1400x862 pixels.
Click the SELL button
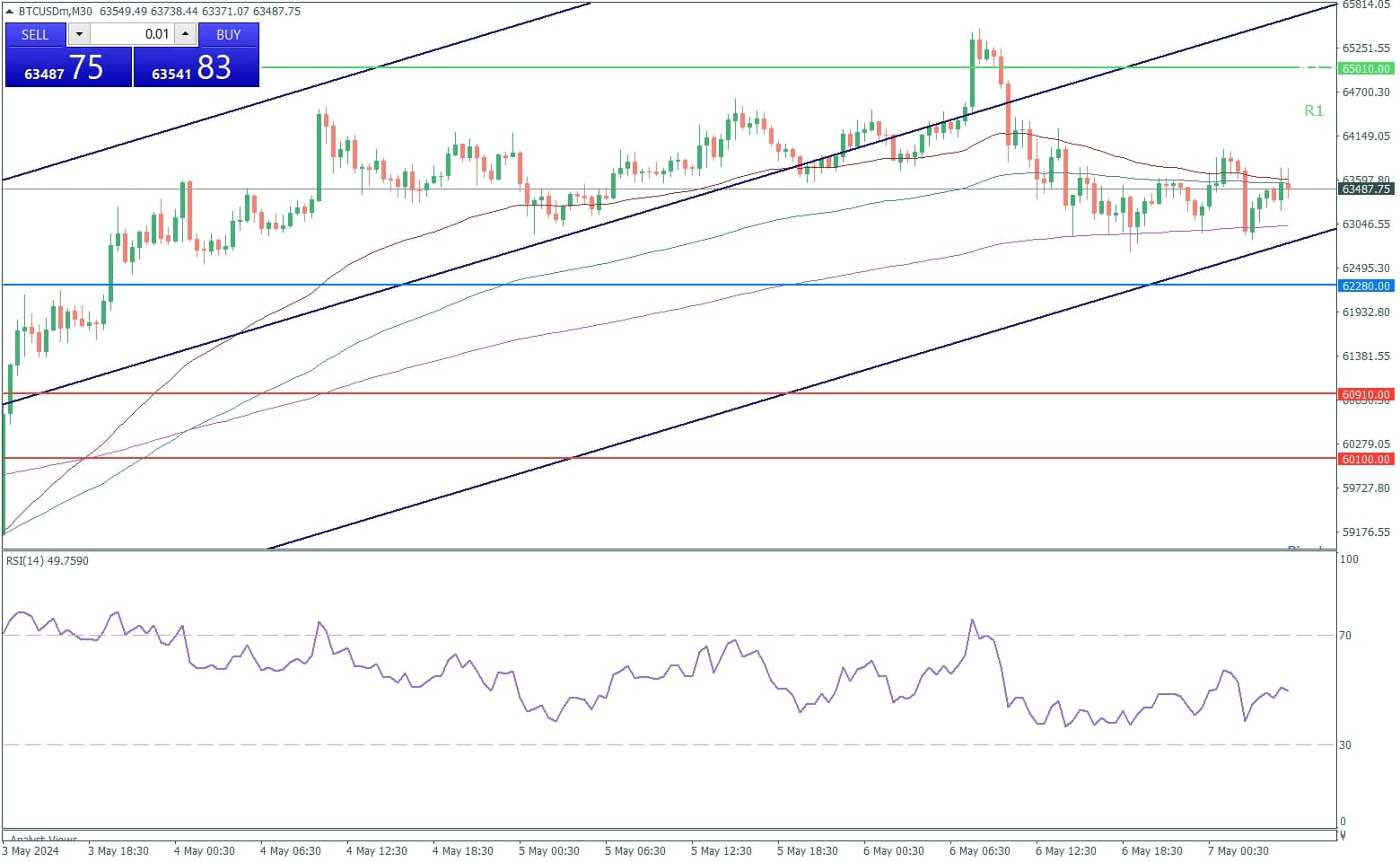[x=36, y=34]
